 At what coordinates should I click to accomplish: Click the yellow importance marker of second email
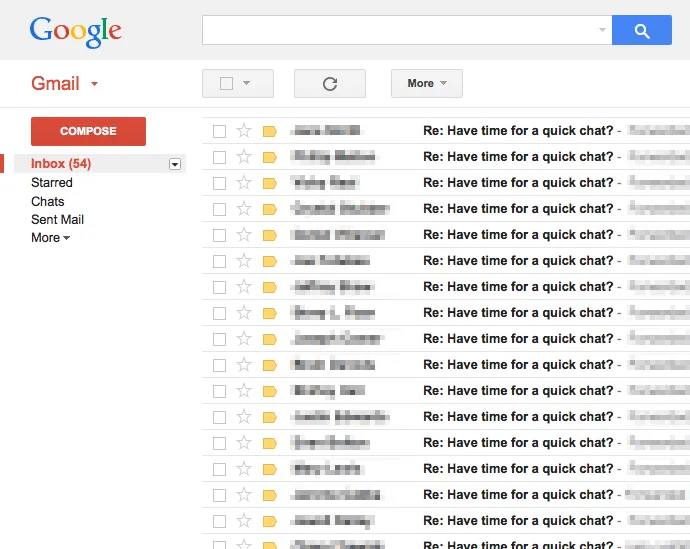pyautogui.click(x=269, y=157)
